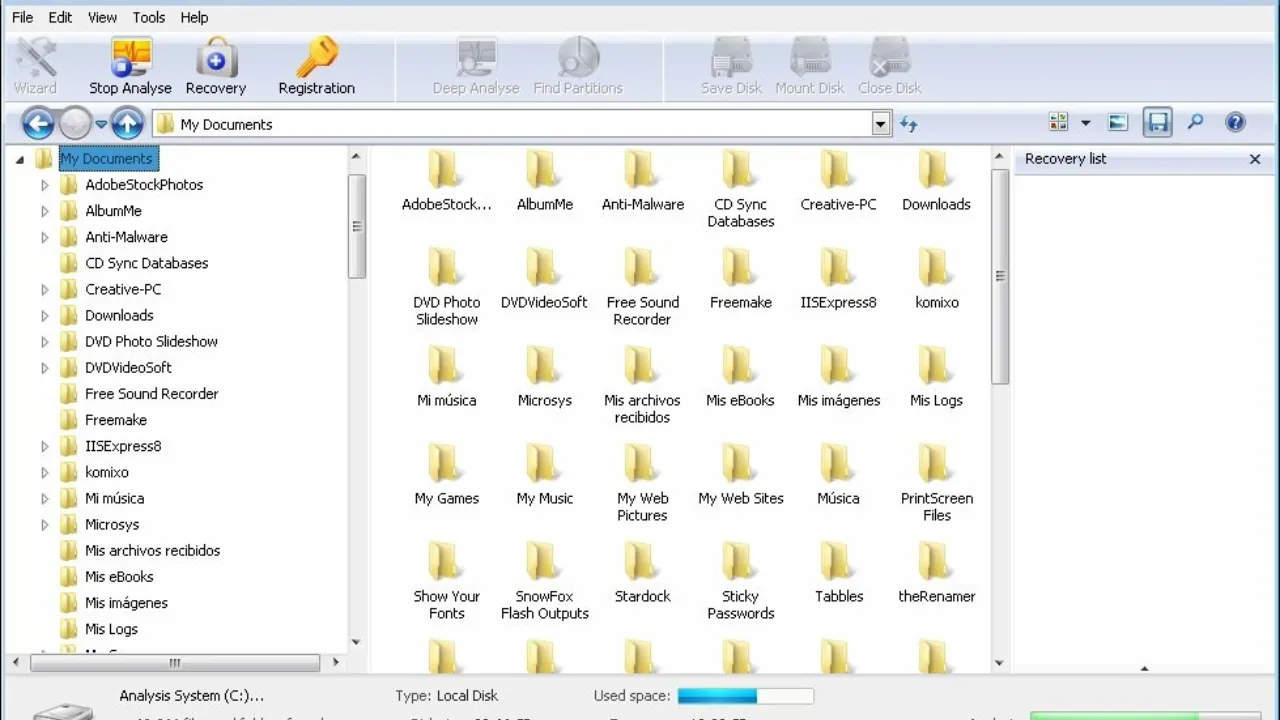
Task: Click the Deep Analyse toolbar icon
Action: pos(476,66)
